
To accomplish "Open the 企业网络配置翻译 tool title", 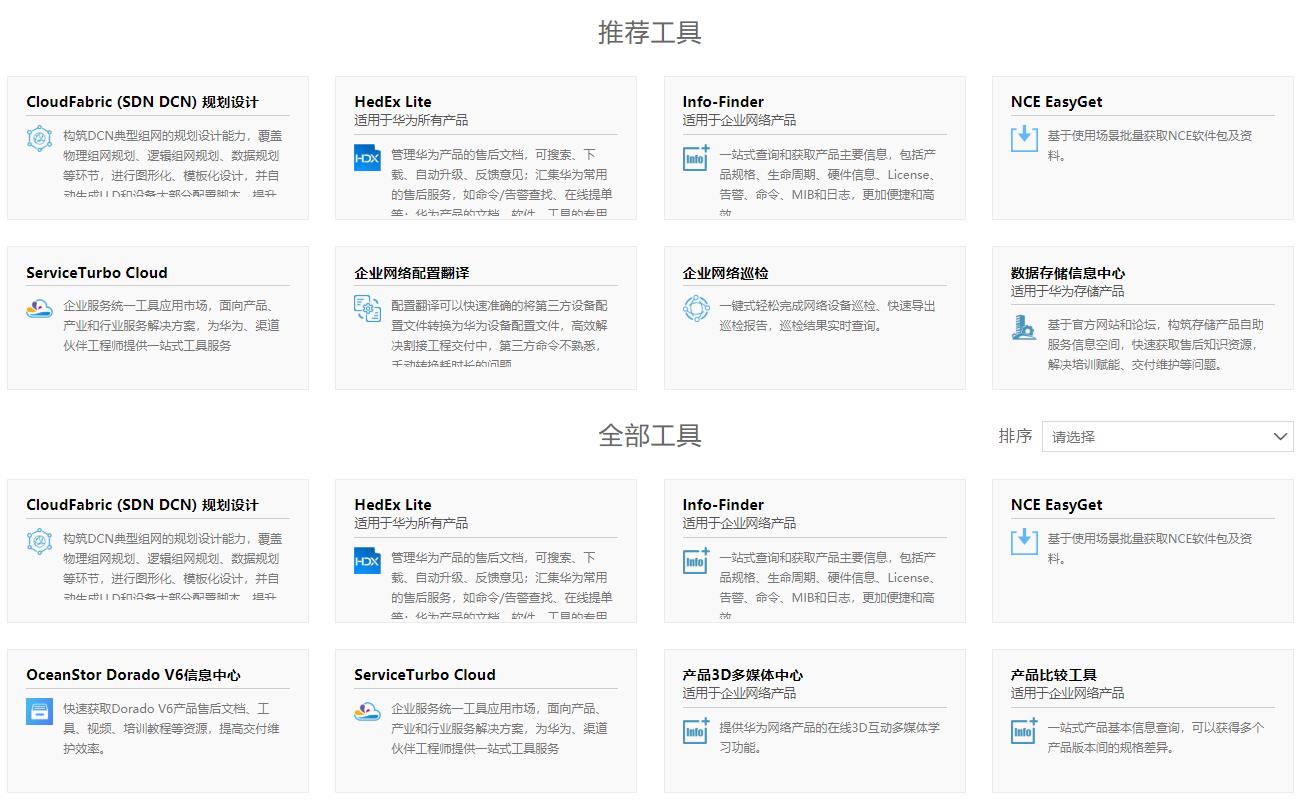I will click(412, 272).
